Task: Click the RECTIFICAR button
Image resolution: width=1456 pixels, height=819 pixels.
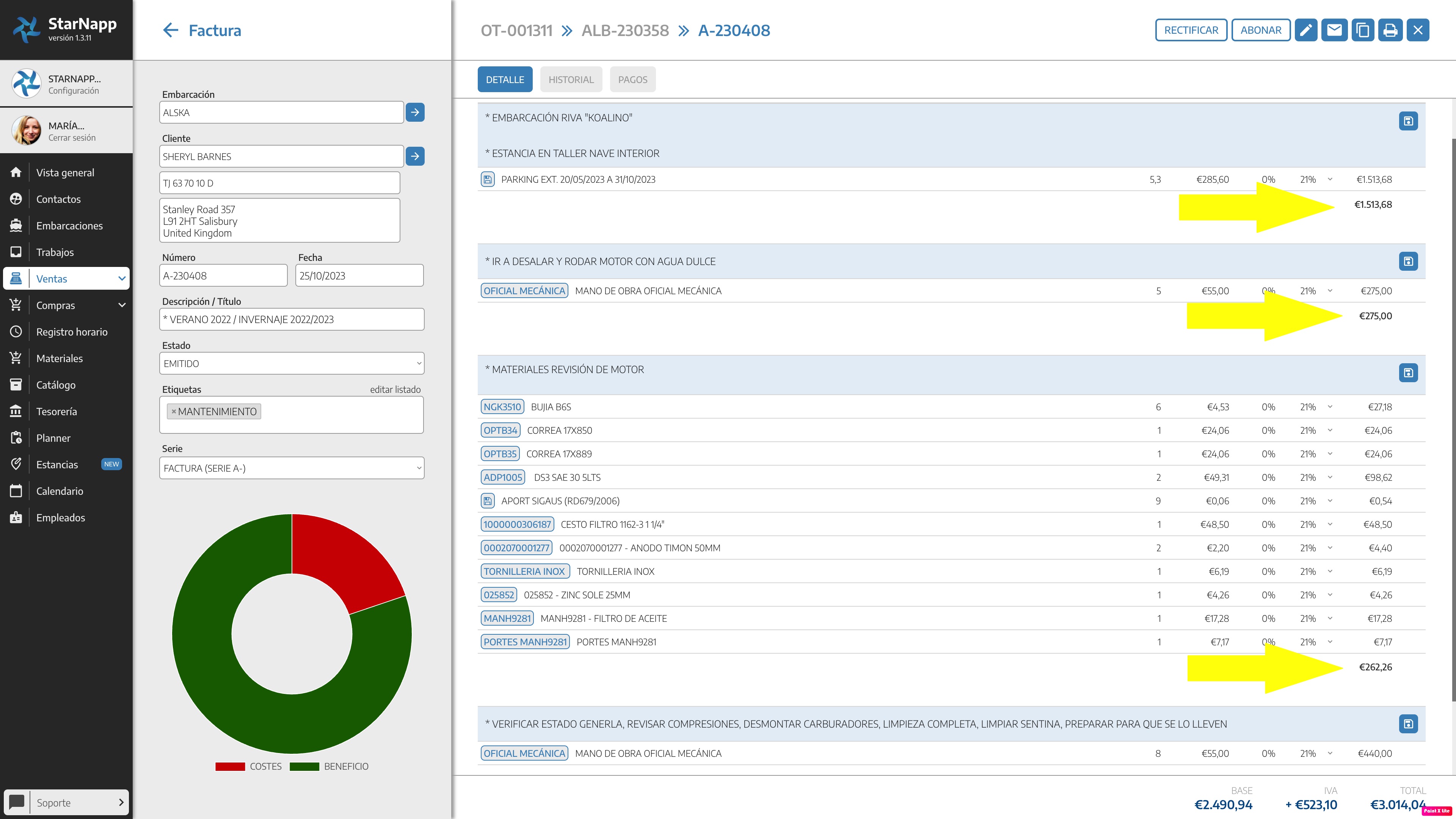Action: click(x=1191, y=30)
